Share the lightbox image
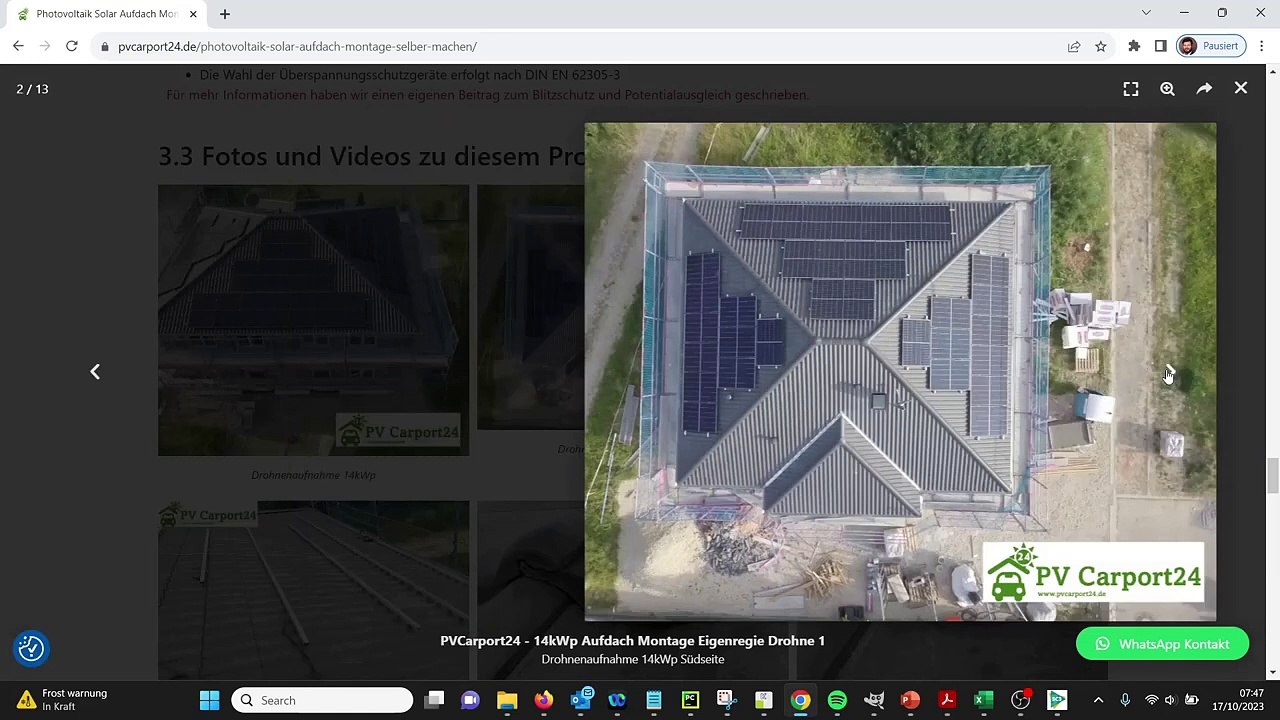Image resolution: width=1280 pixels, height=720 pixels. coord(1204,89)
